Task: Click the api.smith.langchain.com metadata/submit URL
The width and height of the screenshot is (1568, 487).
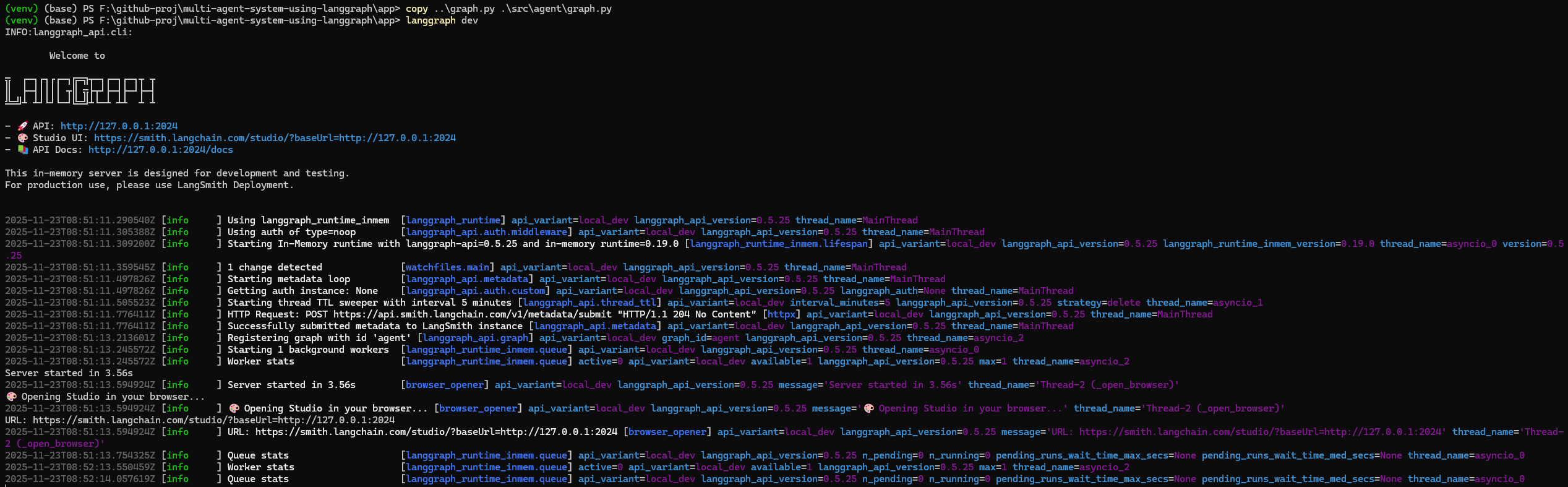Action: click(473, 314)
